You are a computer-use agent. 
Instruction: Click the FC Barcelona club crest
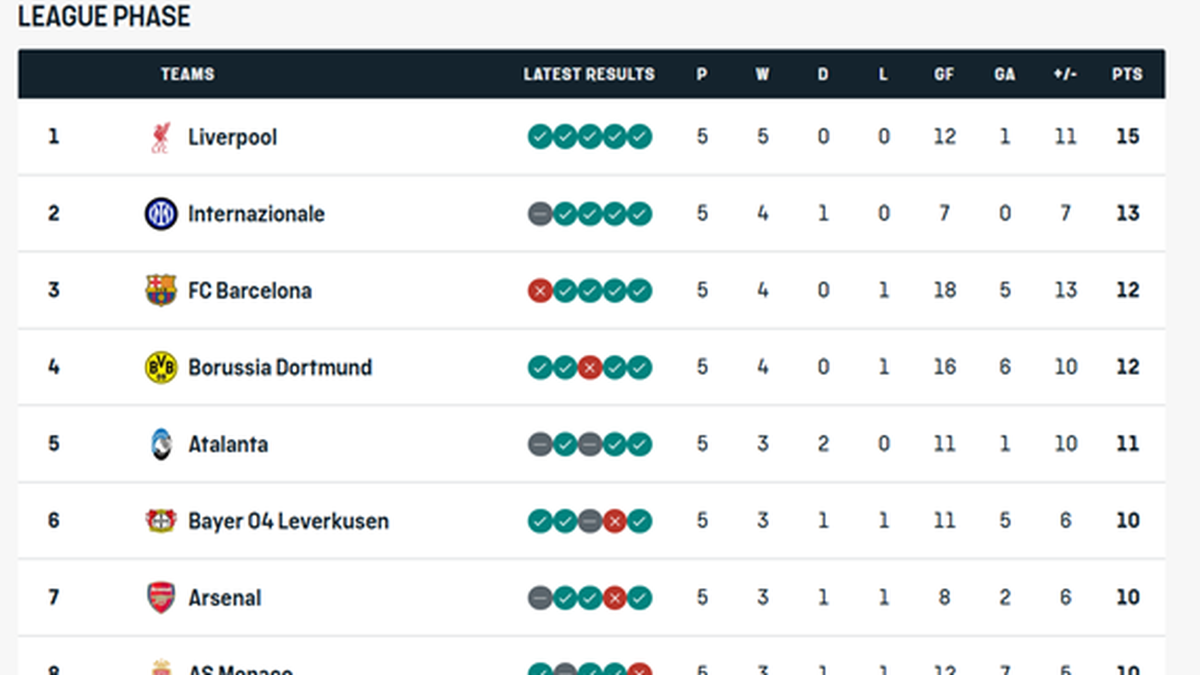(161, 291)
